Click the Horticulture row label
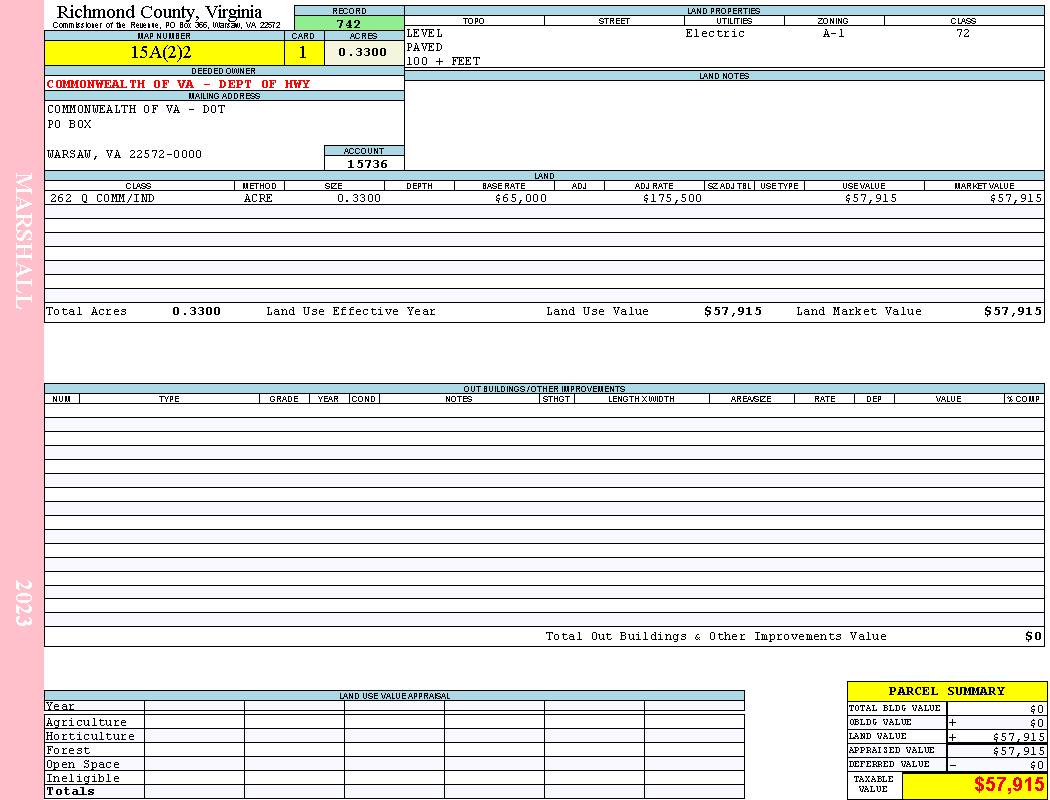 (90, 736)
